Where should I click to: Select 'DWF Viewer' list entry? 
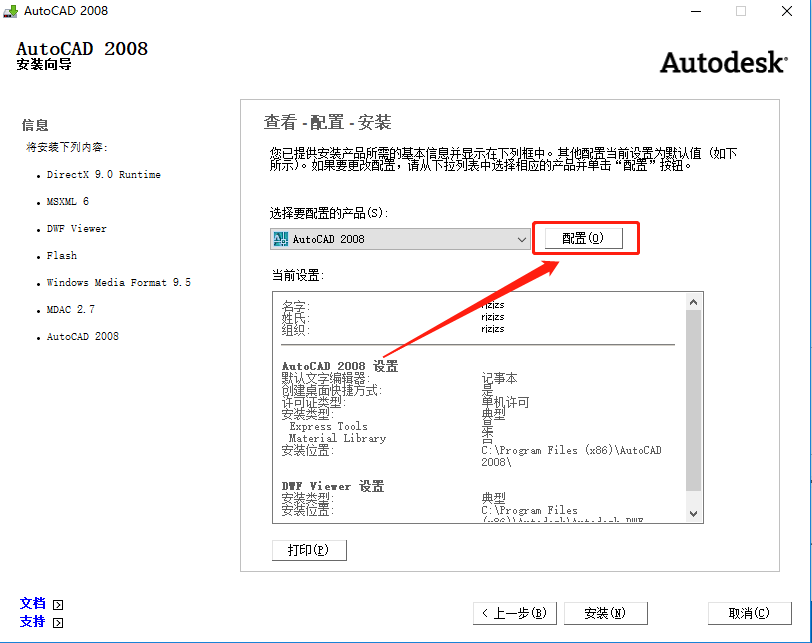point(77,228)
